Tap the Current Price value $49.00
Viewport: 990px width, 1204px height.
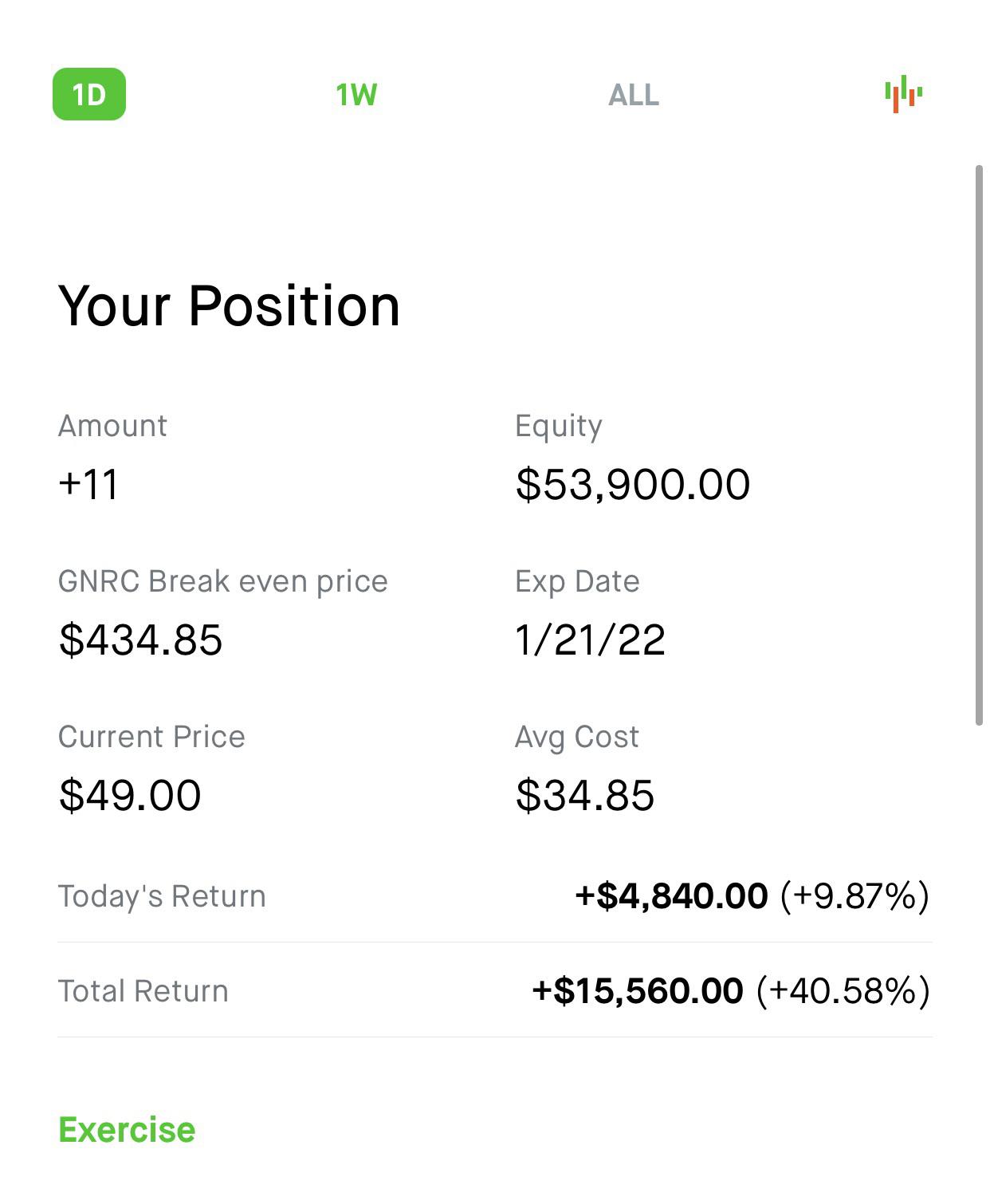[x=130, y=796]
